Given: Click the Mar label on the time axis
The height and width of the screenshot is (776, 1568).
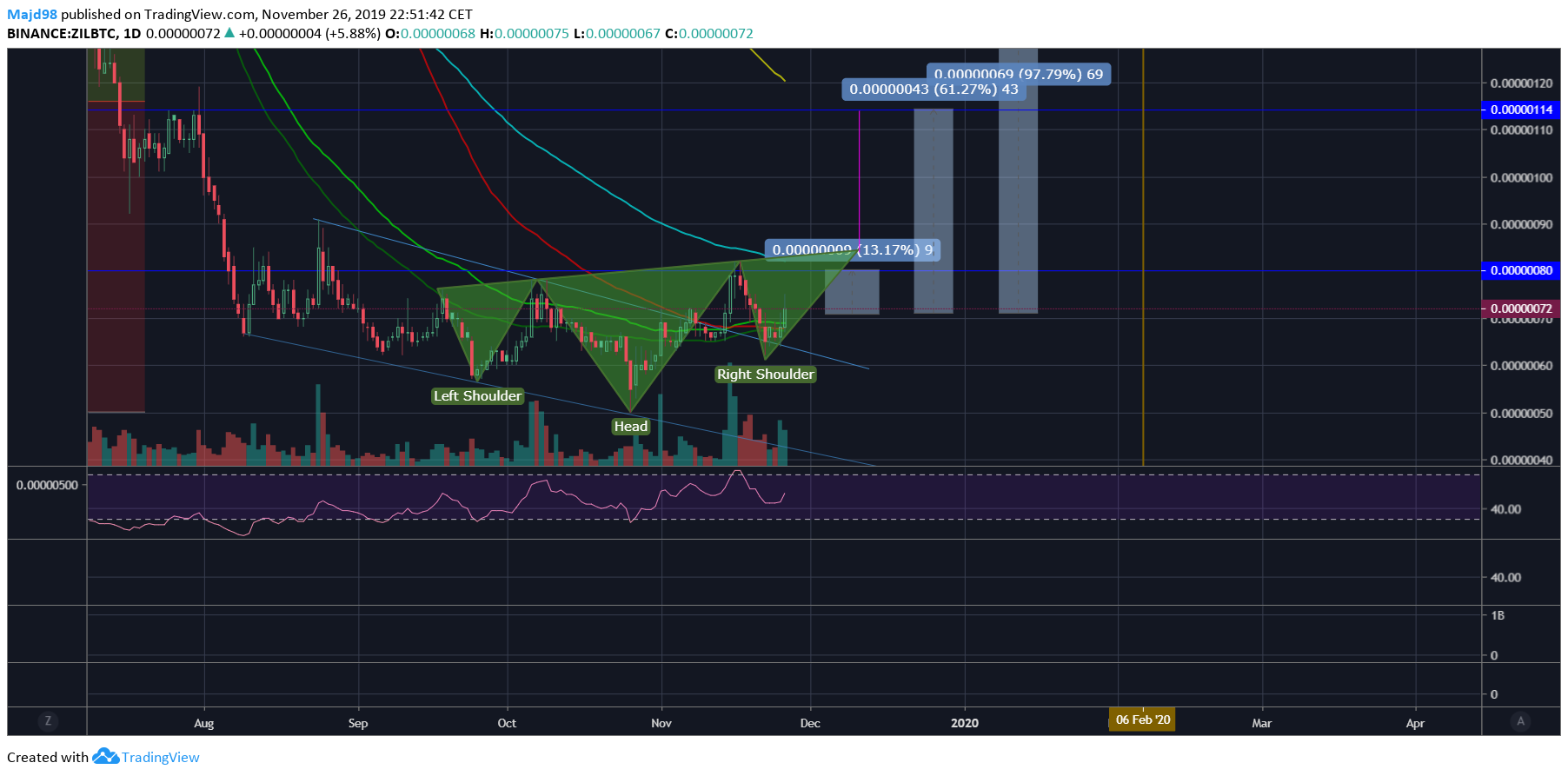Looking at the screenshot, I should (x=1261, y=723).
